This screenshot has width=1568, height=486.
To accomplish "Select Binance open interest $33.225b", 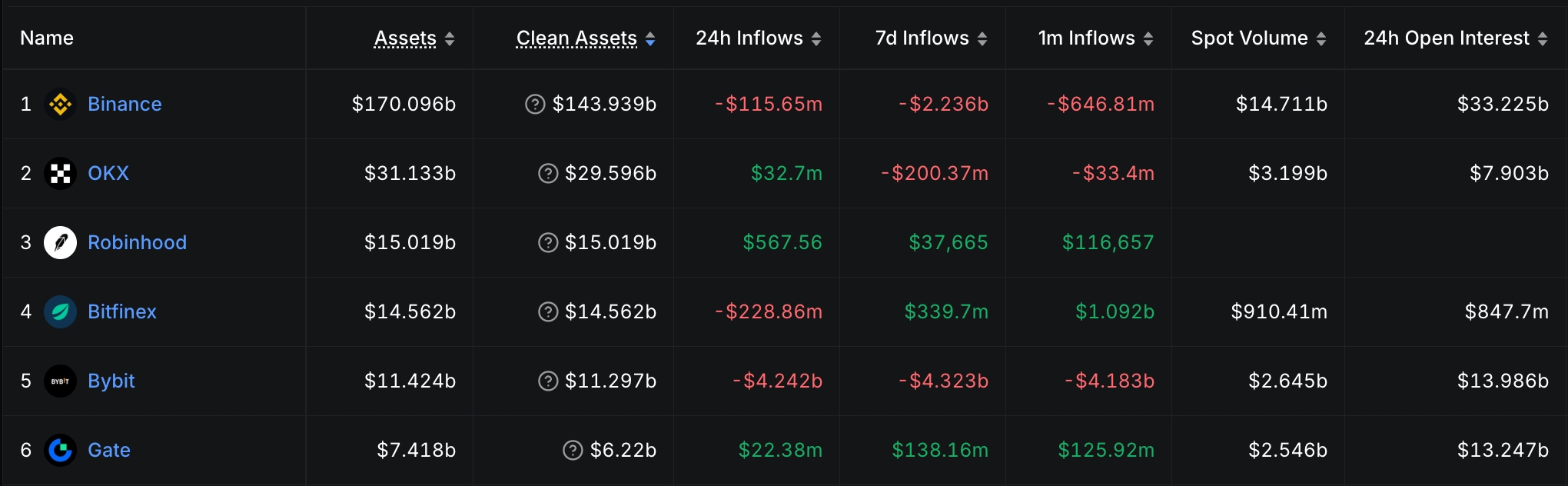I will coord(1503,104).
